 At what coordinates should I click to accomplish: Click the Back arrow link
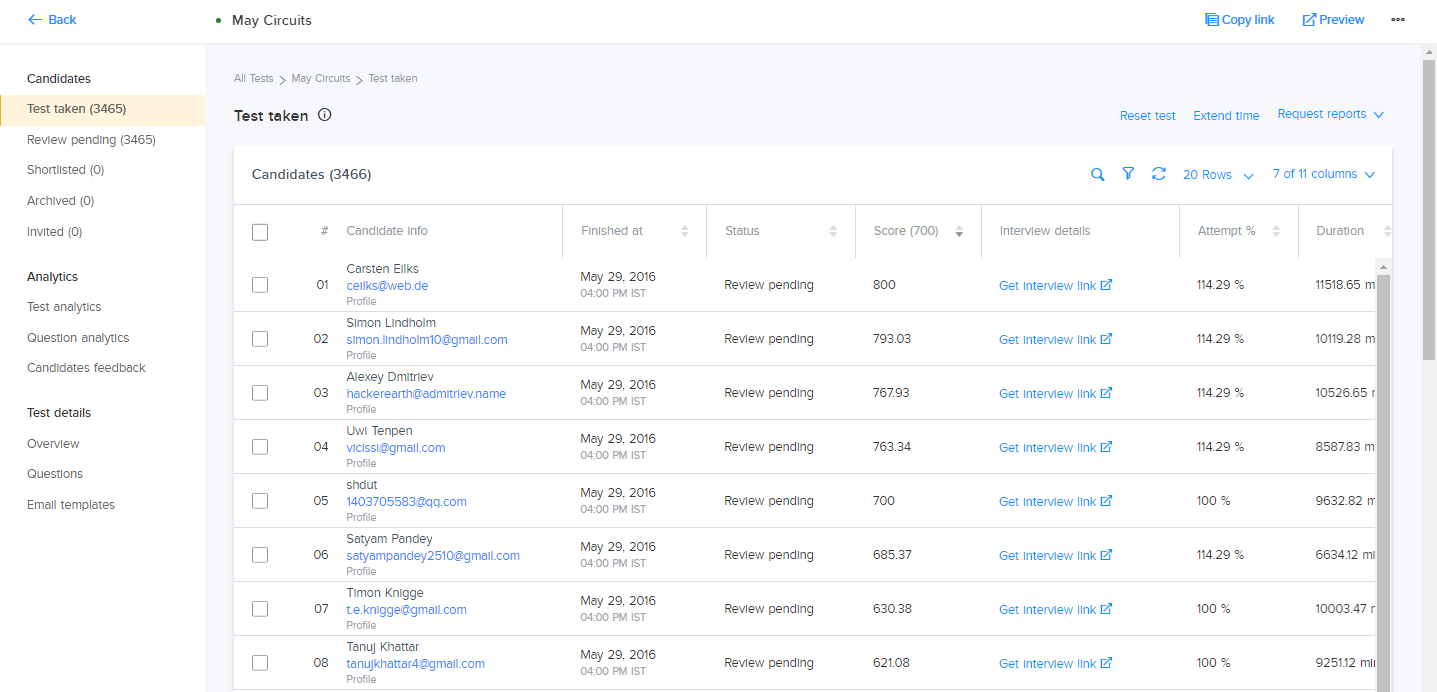52,20
